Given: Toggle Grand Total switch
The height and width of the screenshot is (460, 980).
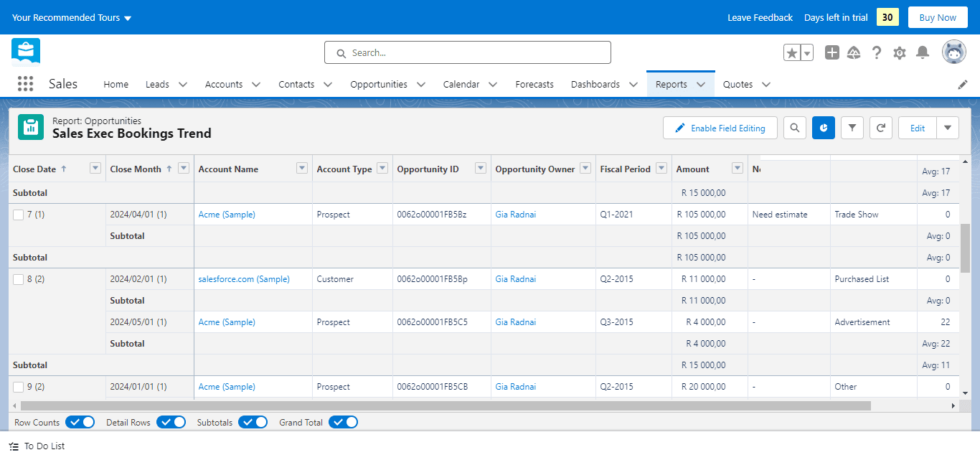Looking at the screenshot, I should 344,422.
